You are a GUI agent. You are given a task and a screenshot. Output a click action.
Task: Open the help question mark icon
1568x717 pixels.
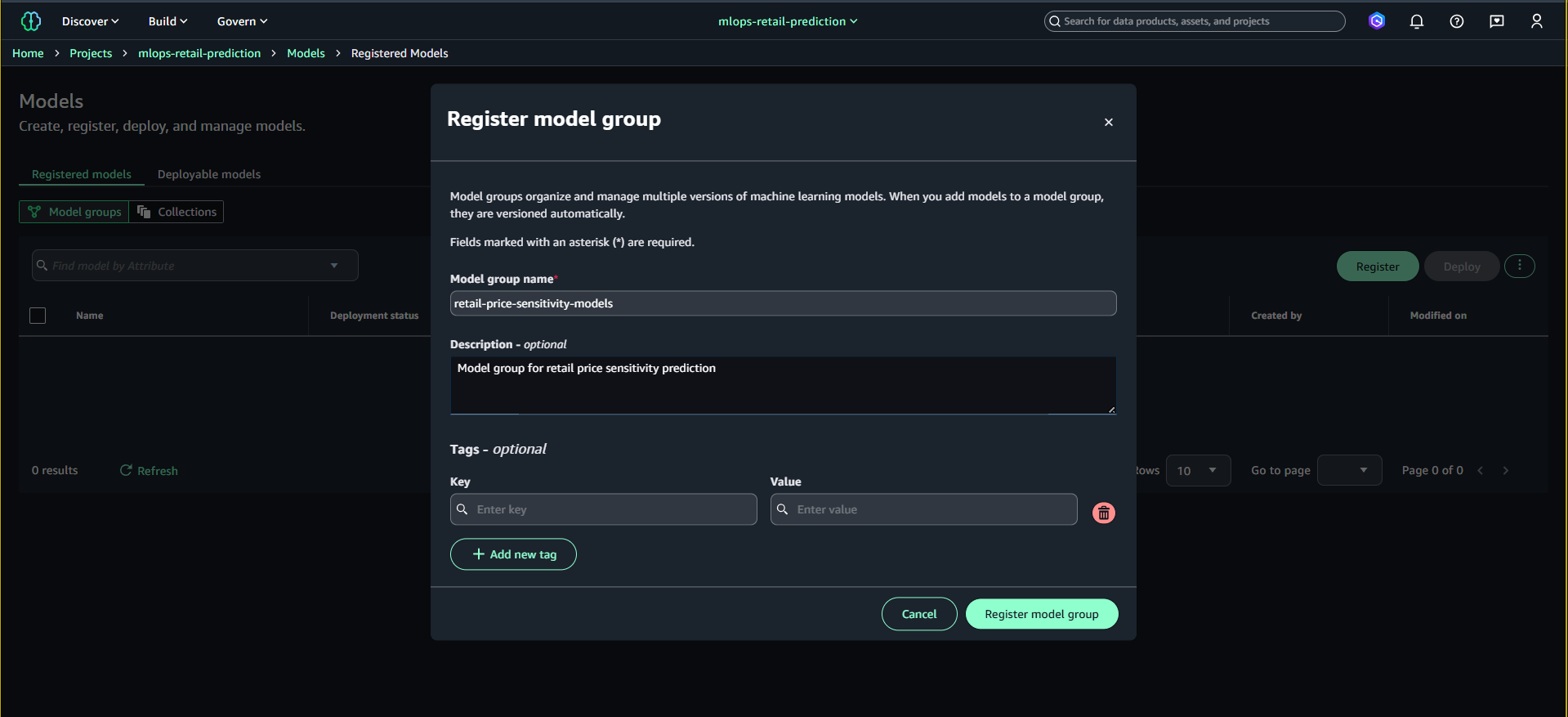[x=1456, y=21]
